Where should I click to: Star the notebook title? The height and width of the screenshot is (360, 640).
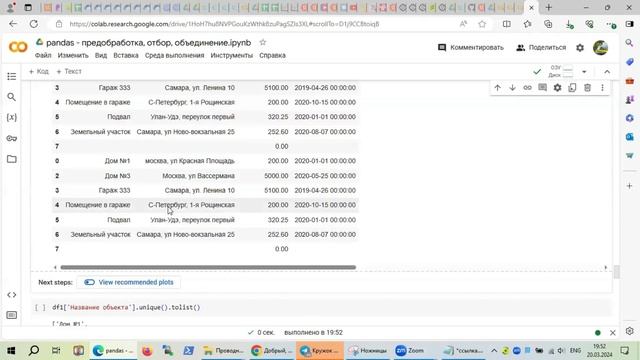tap(263, 42)
